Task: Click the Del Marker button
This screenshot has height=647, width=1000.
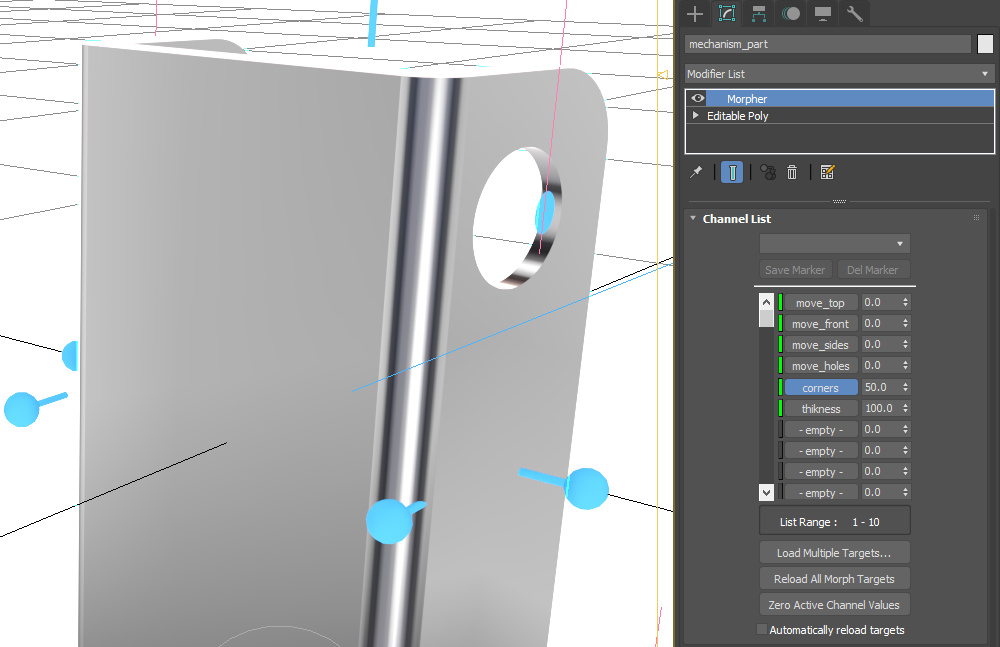Action: tap(873, 270)
